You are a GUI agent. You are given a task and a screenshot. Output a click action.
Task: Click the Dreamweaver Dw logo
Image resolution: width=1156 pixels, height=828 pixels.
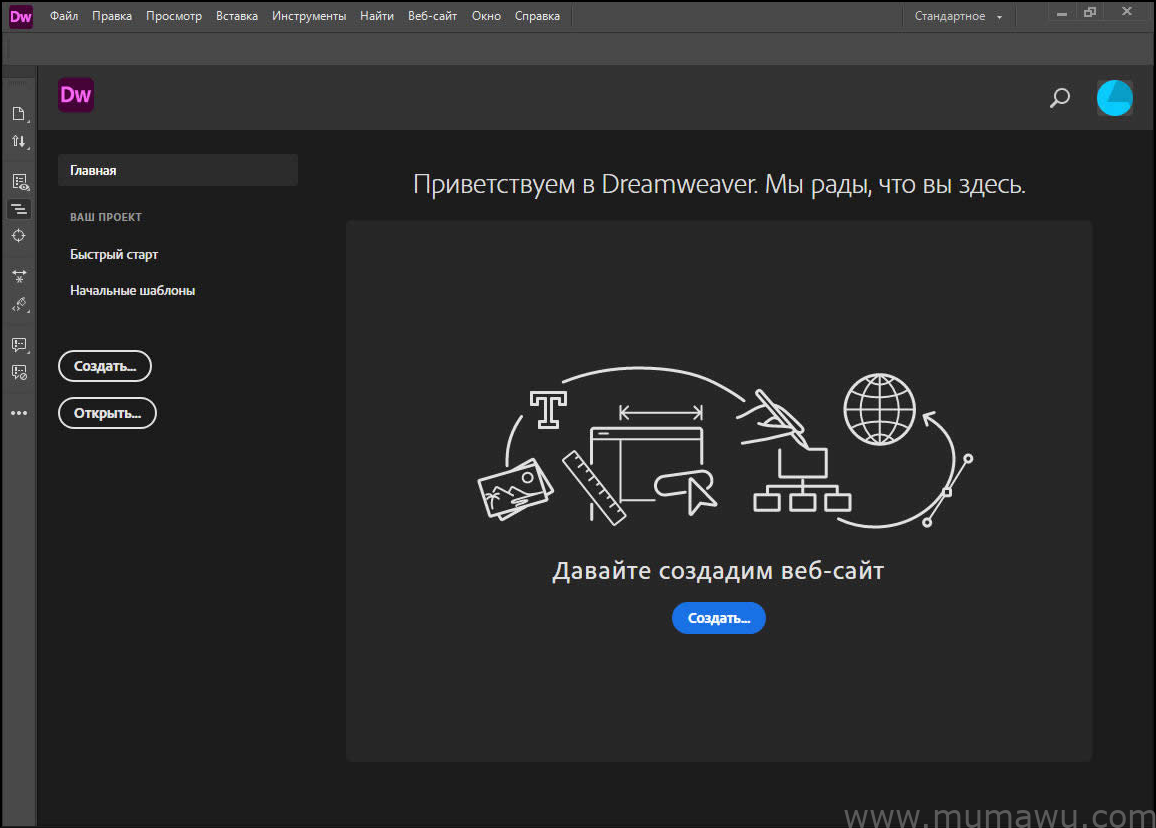75,94
